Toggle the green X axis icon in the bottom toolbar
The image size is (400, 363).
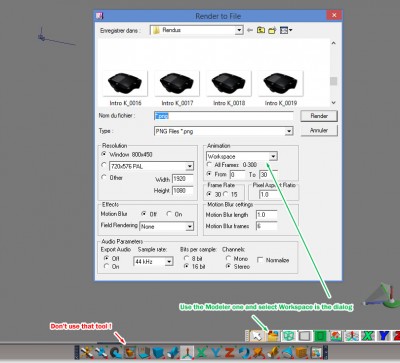(201, 352)
